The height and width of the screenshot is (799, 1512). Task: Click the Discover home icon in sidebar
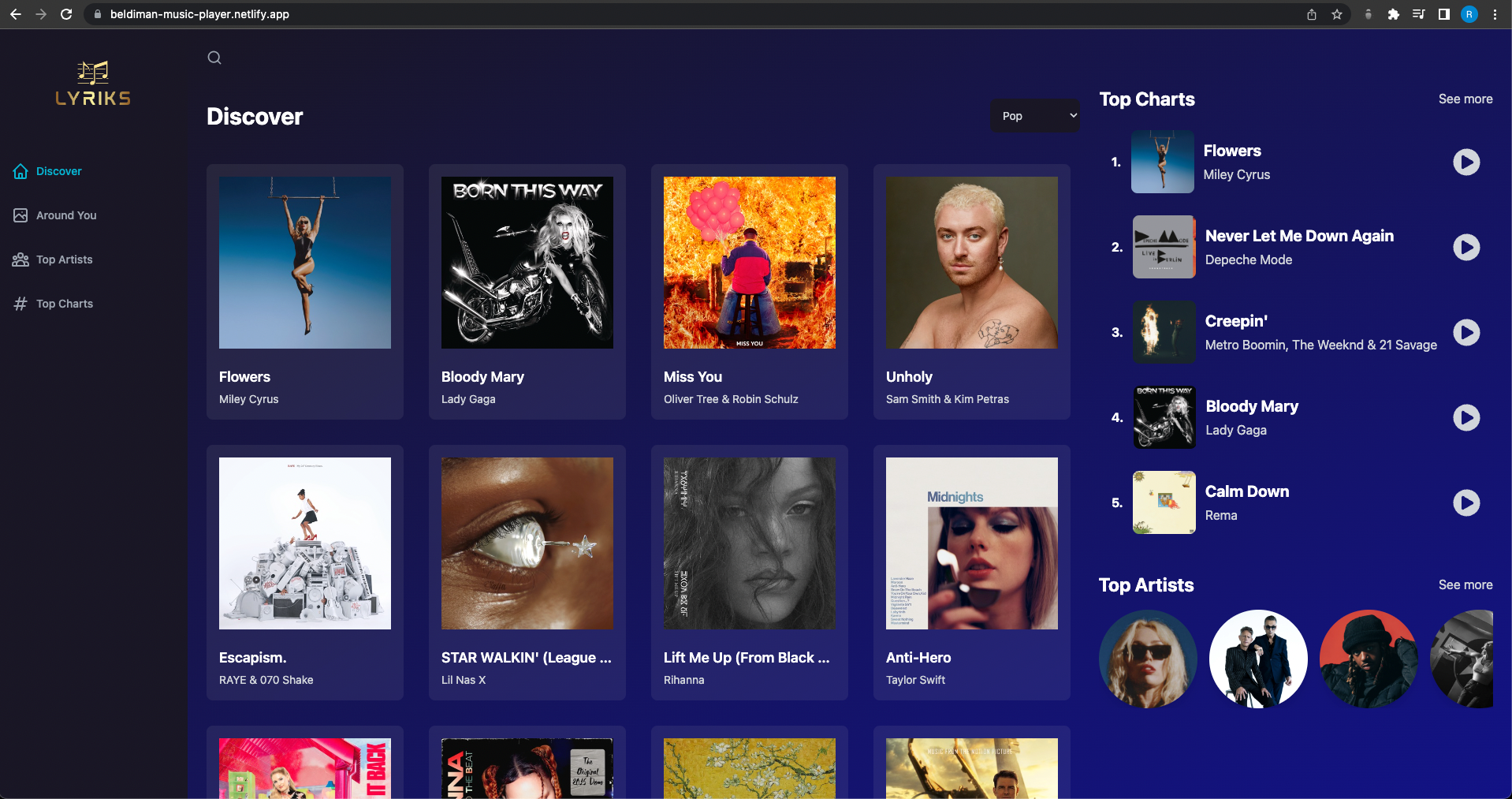(20, 171)
